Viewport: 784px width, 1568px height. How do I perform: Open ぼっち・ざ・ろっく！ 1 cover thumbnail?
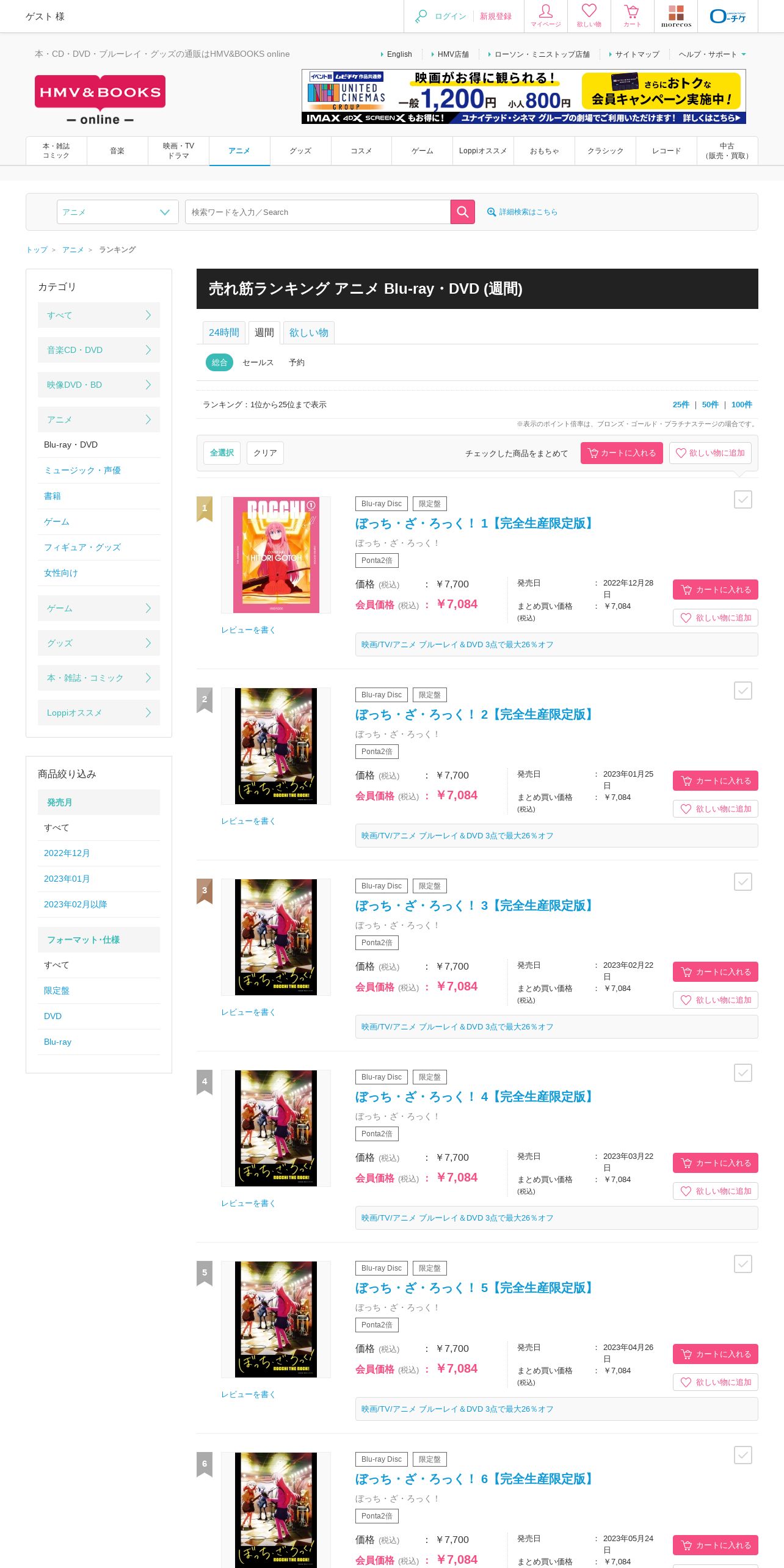276,555
